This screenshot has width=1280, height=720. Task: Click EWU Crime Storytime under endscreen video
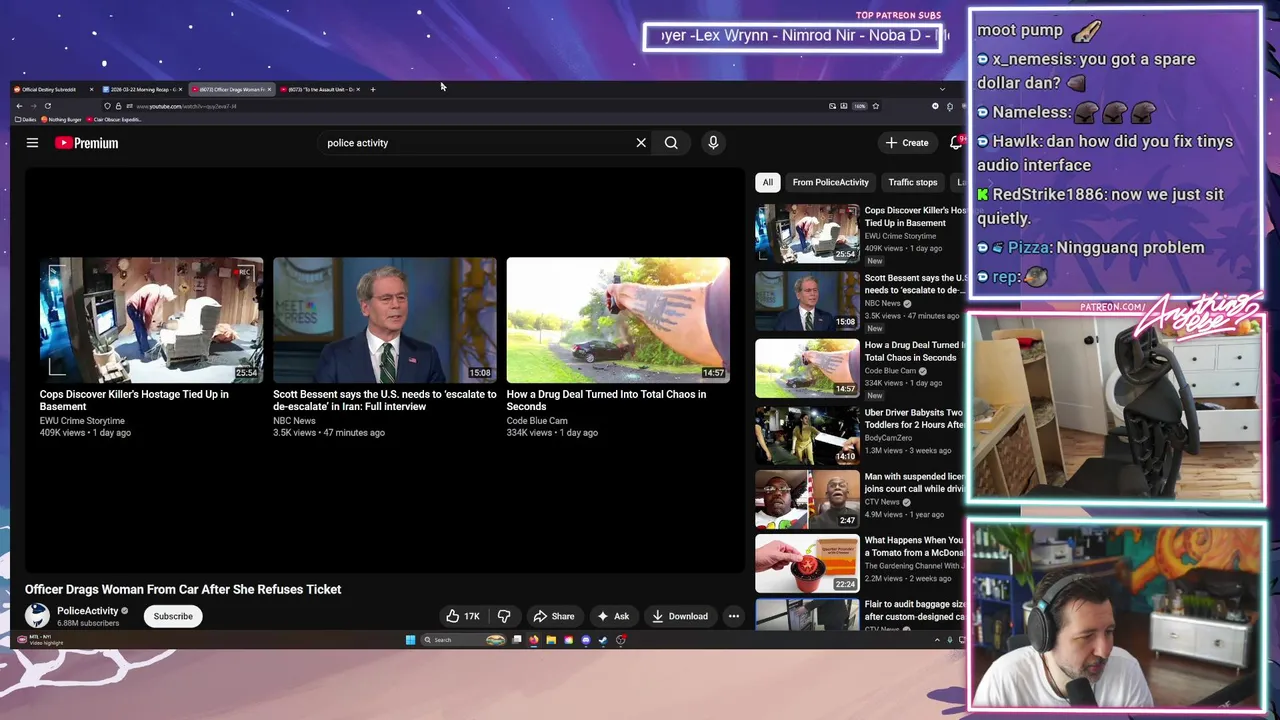[x=82, y=421]
